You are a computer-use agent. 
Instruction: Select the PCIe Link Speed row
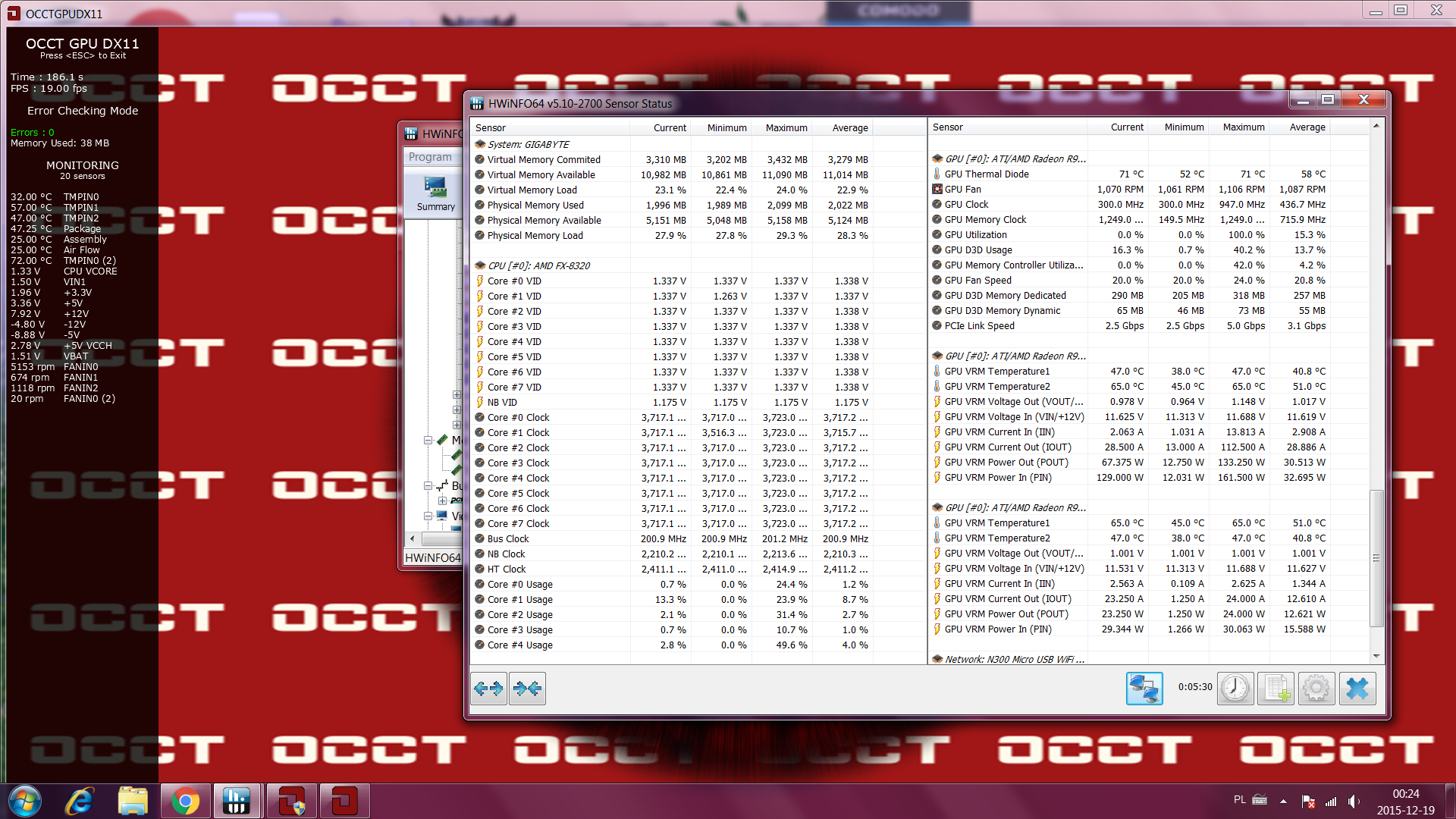[x=1130, y=326]
